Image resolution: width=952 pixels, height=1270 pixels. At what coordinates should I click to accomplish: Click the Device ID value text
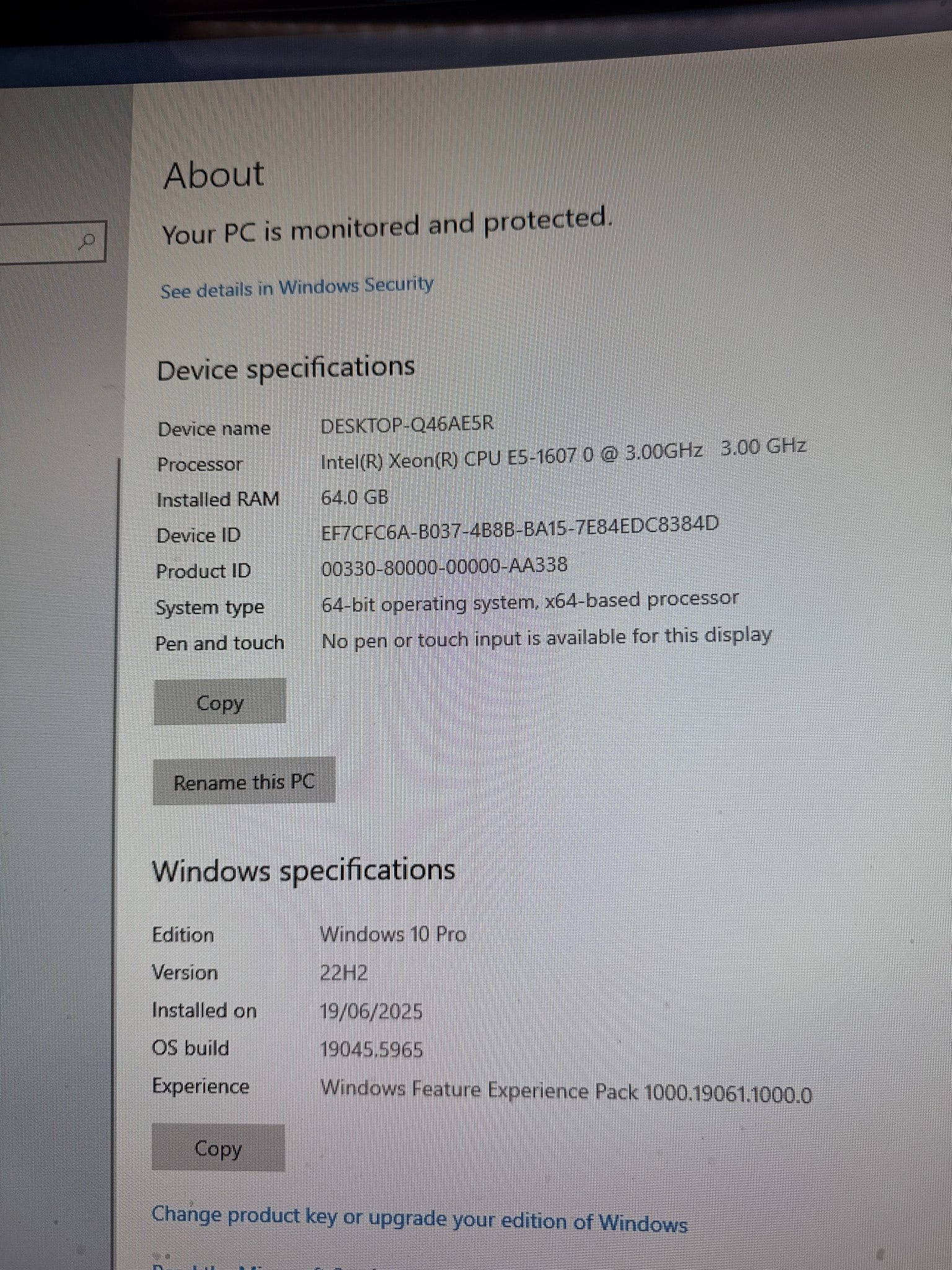[x=519, y=529]
